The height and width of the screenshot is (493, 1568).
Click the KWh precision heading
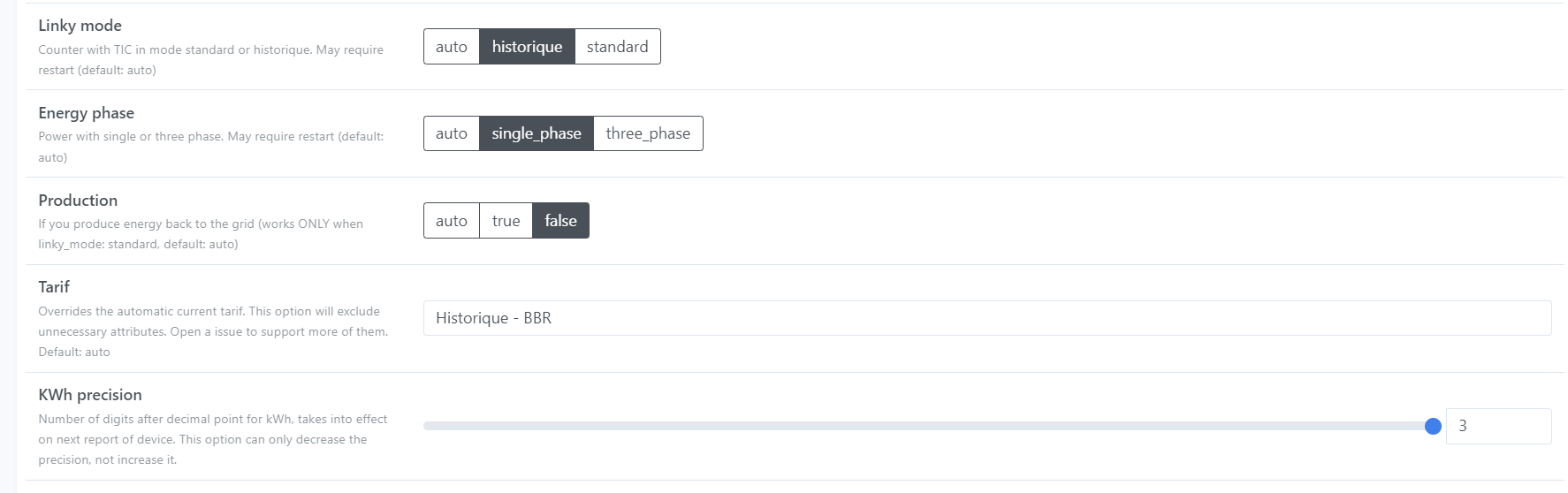(90, 395)
